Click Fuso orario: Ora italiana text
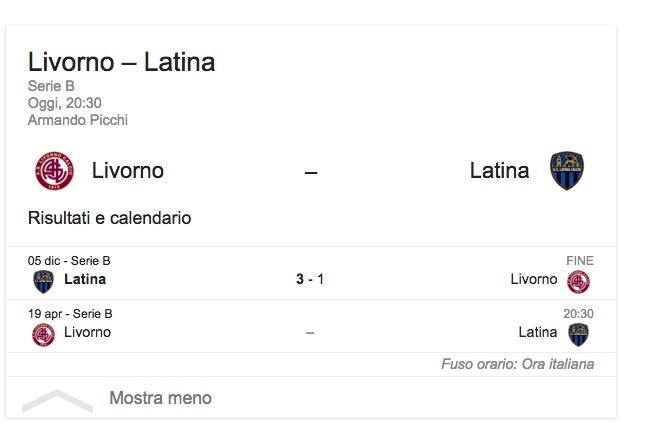Viewport: 657px width, 438px height. (x=517, y=364)
